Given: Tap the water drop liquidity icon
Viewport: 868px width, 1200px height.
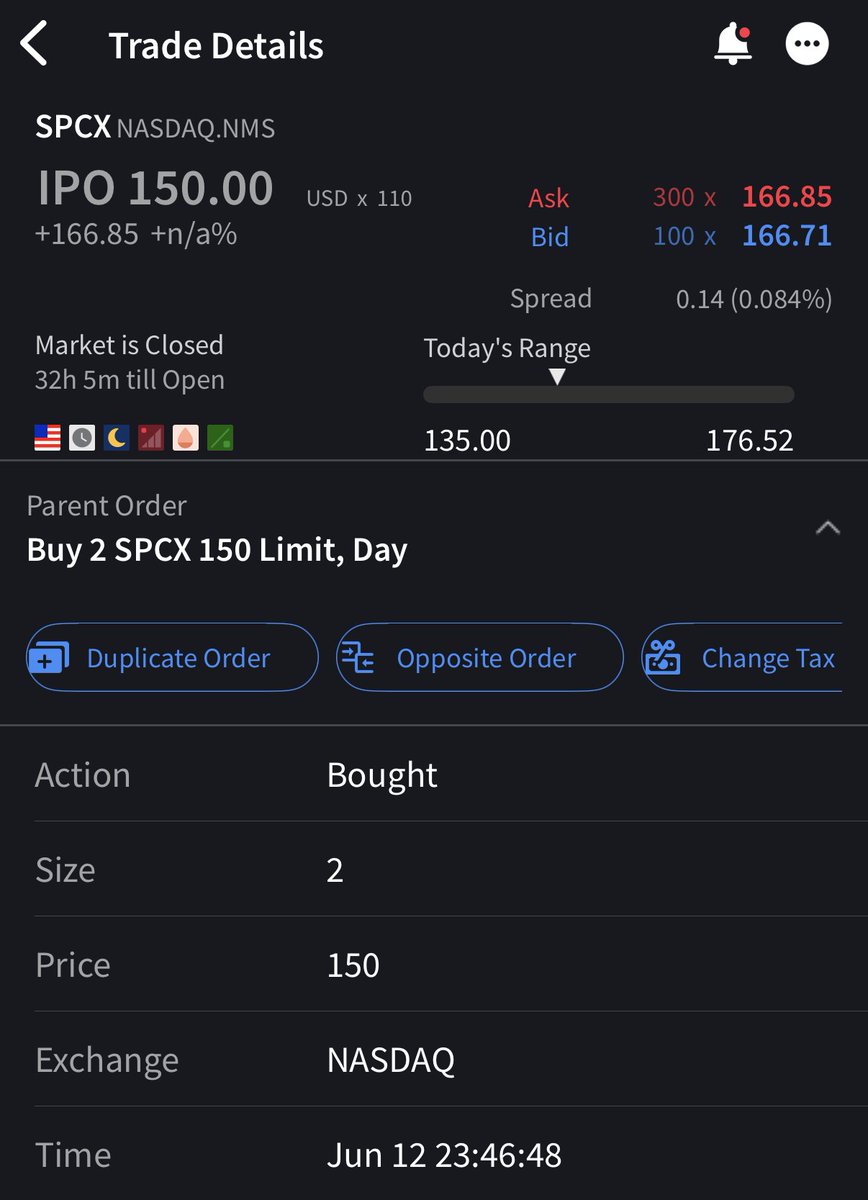Looking at the screenshot, I should tap(185, 437).
